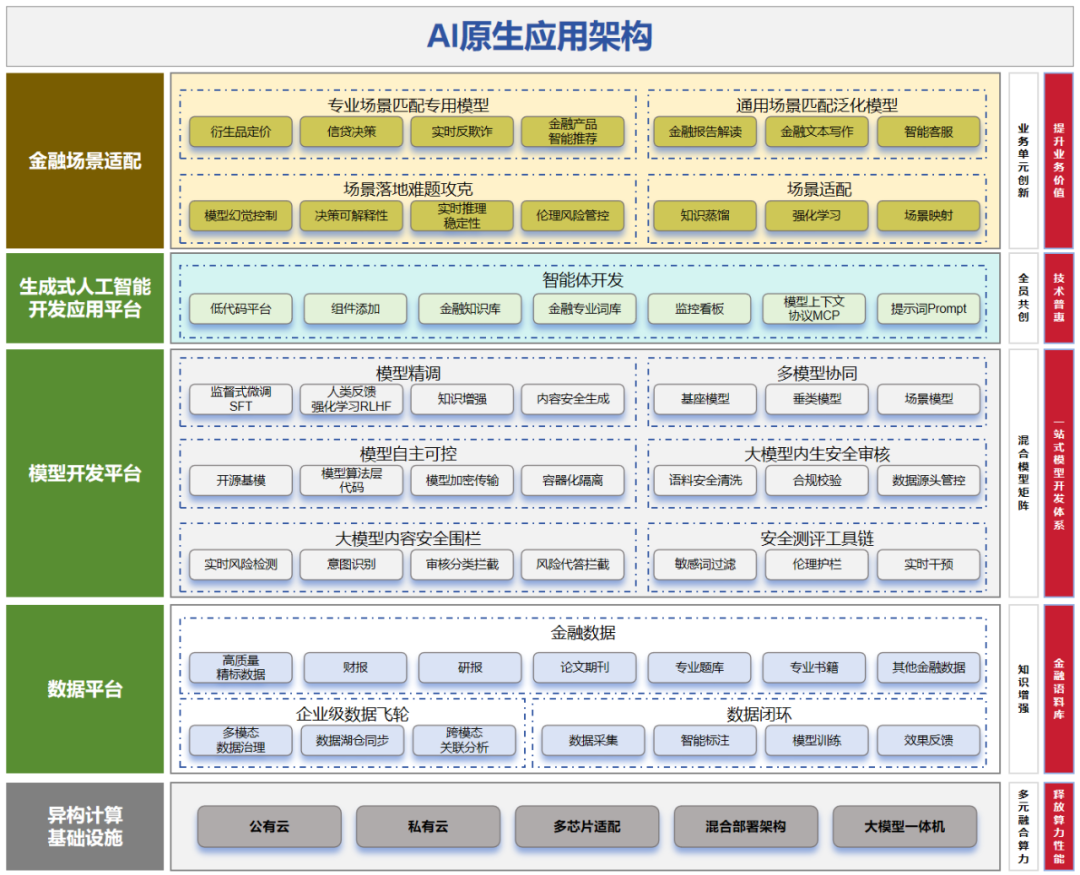This screenshot has height=875, width=1080.
Task: Select the 伦理风险管控 box
Action: click(573, 216)
